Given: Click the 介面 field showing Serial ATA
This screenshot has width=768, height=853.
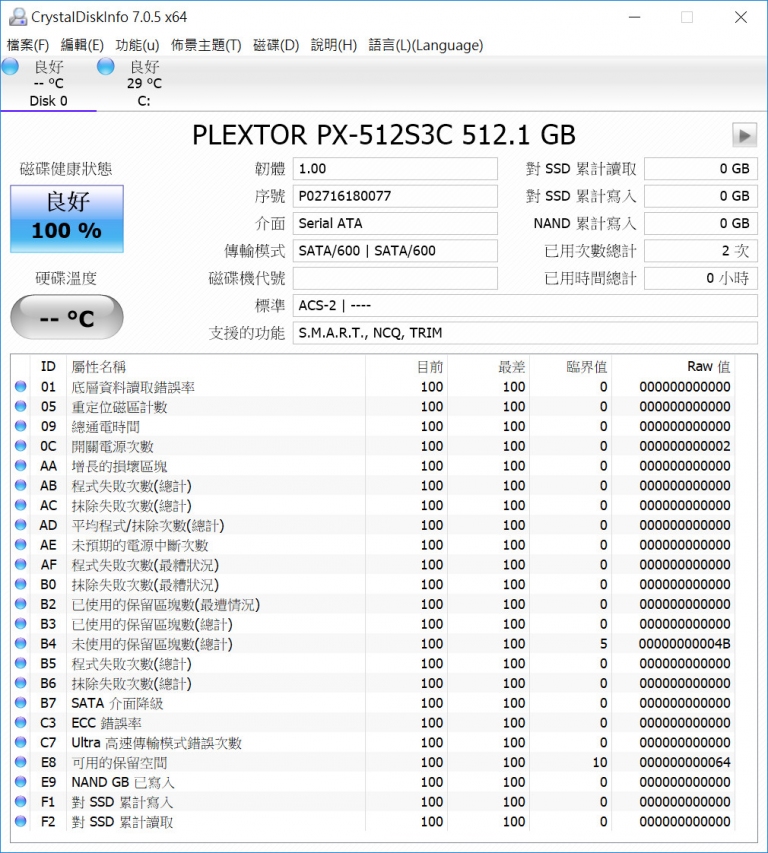Looking at the screenshot, I should click(395, 223).
